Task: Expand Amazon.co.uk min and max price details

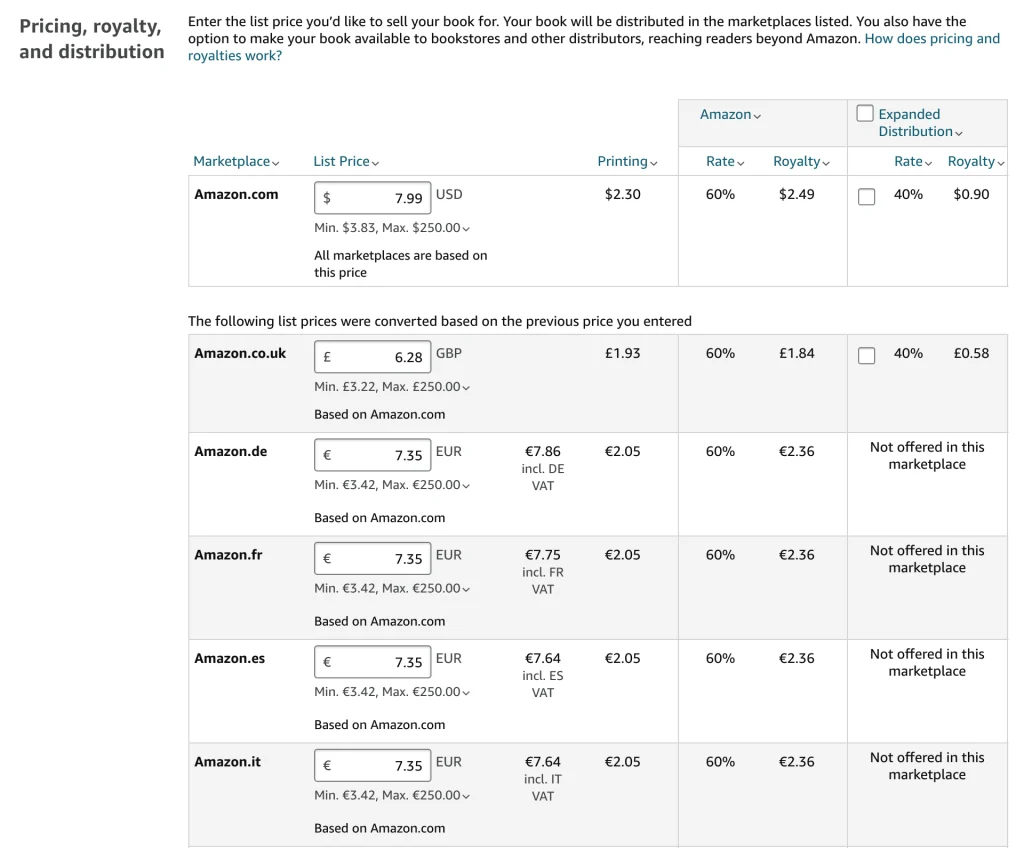Action: pos(392,386)
